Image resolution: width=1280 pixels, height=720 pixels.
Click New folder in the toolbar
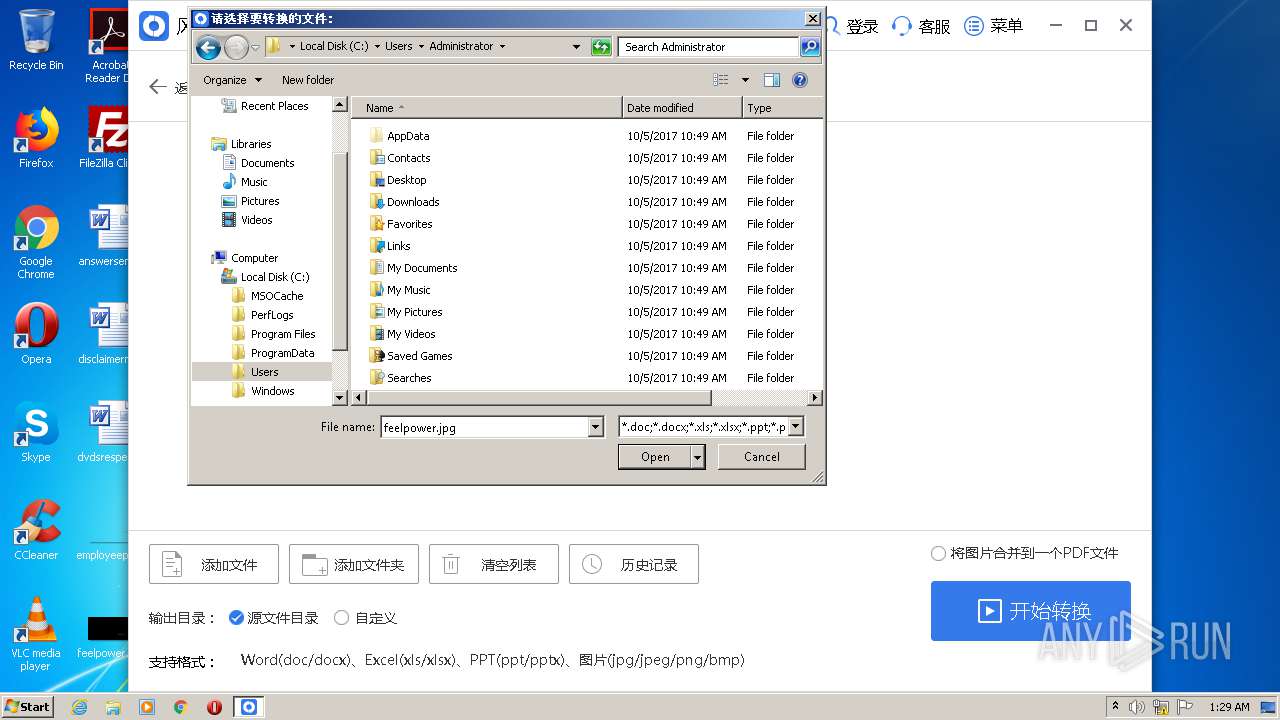[308, 80]
